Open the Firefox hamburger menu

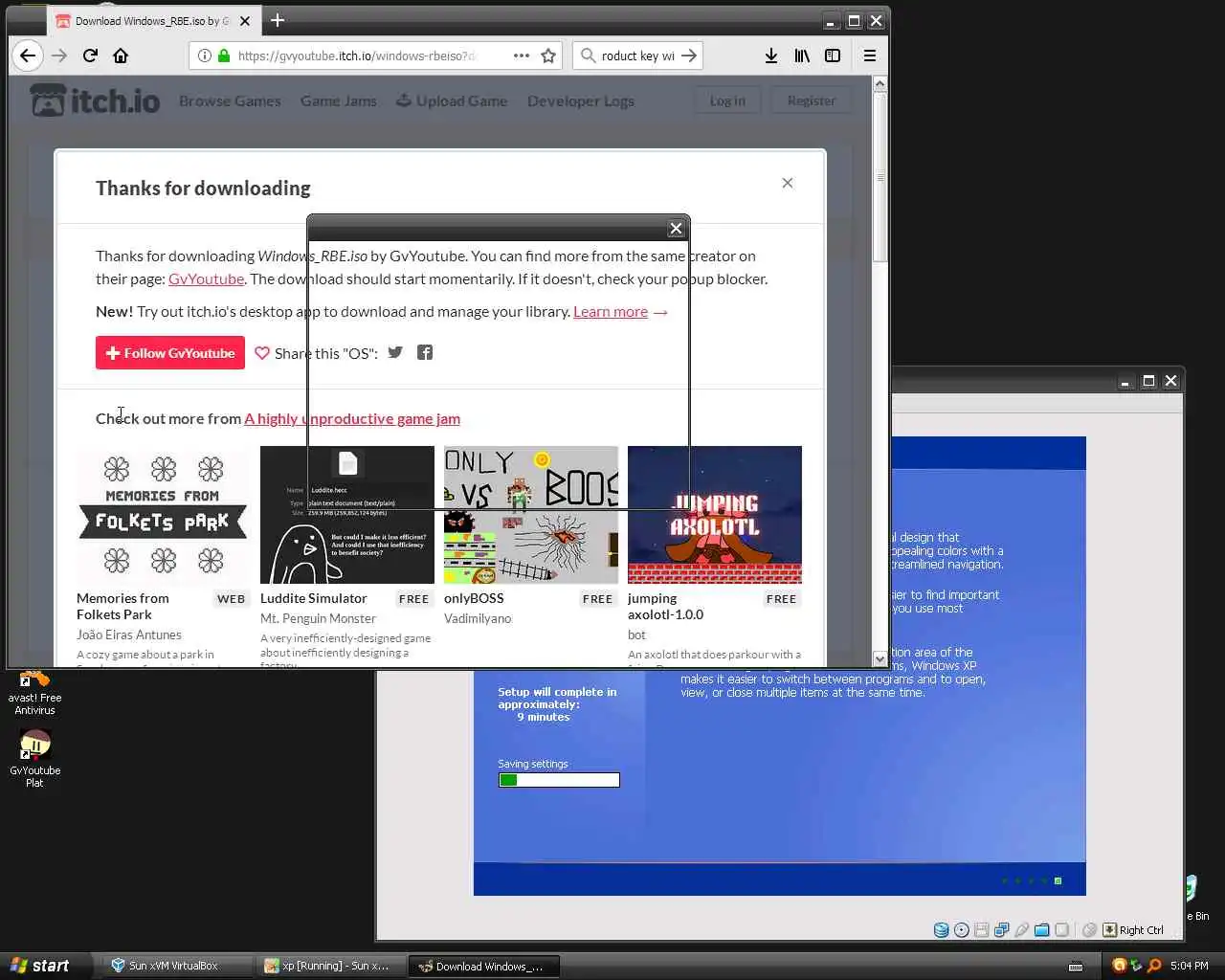coord(870,56)
